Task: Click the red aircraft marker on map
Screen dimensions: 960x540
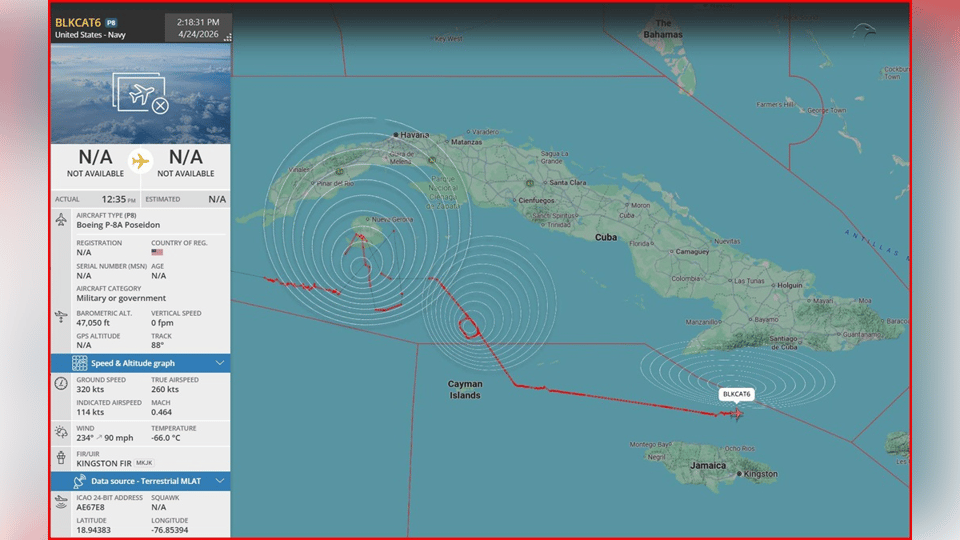Action: (x=737, y=414)
